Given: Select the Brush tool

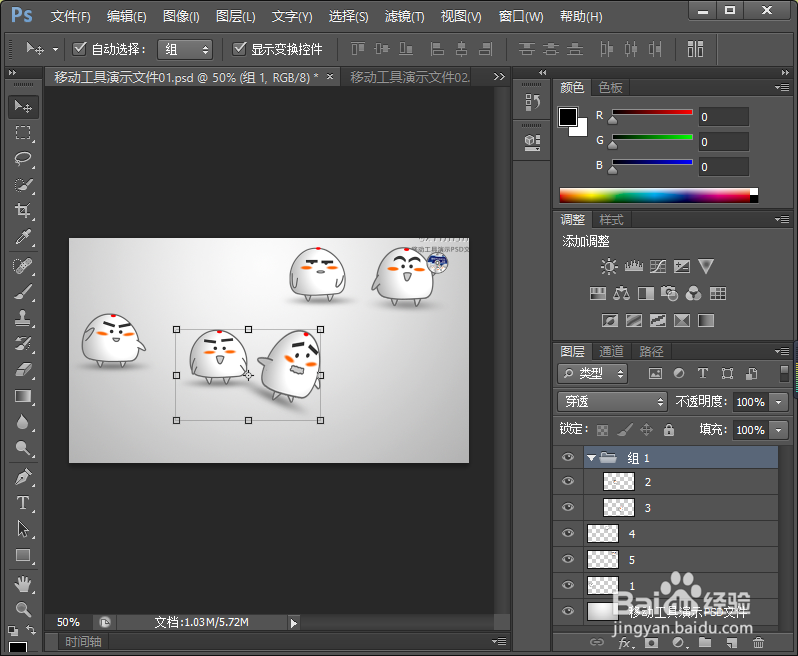Looking at the screenshot, I should coord(23,292).
